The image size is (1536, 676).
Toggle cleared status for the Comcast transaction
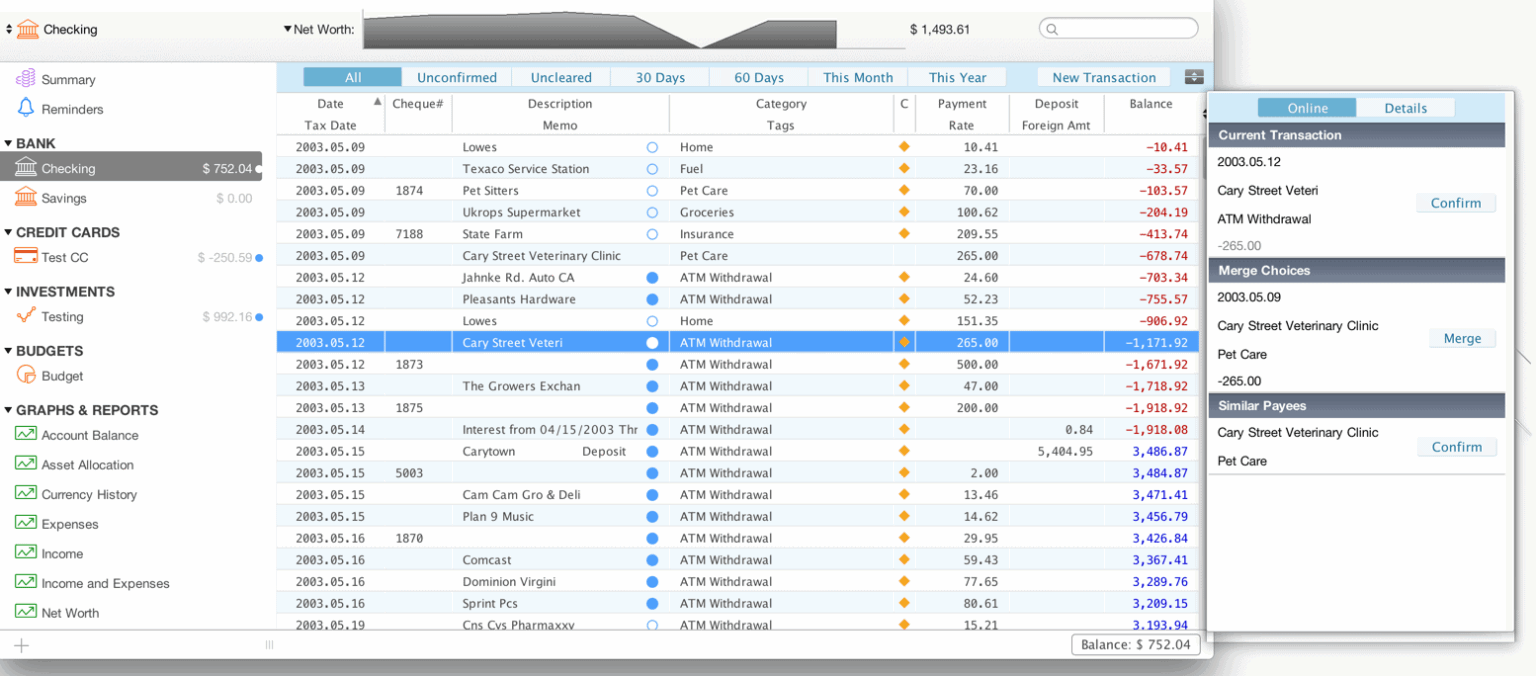651,559
